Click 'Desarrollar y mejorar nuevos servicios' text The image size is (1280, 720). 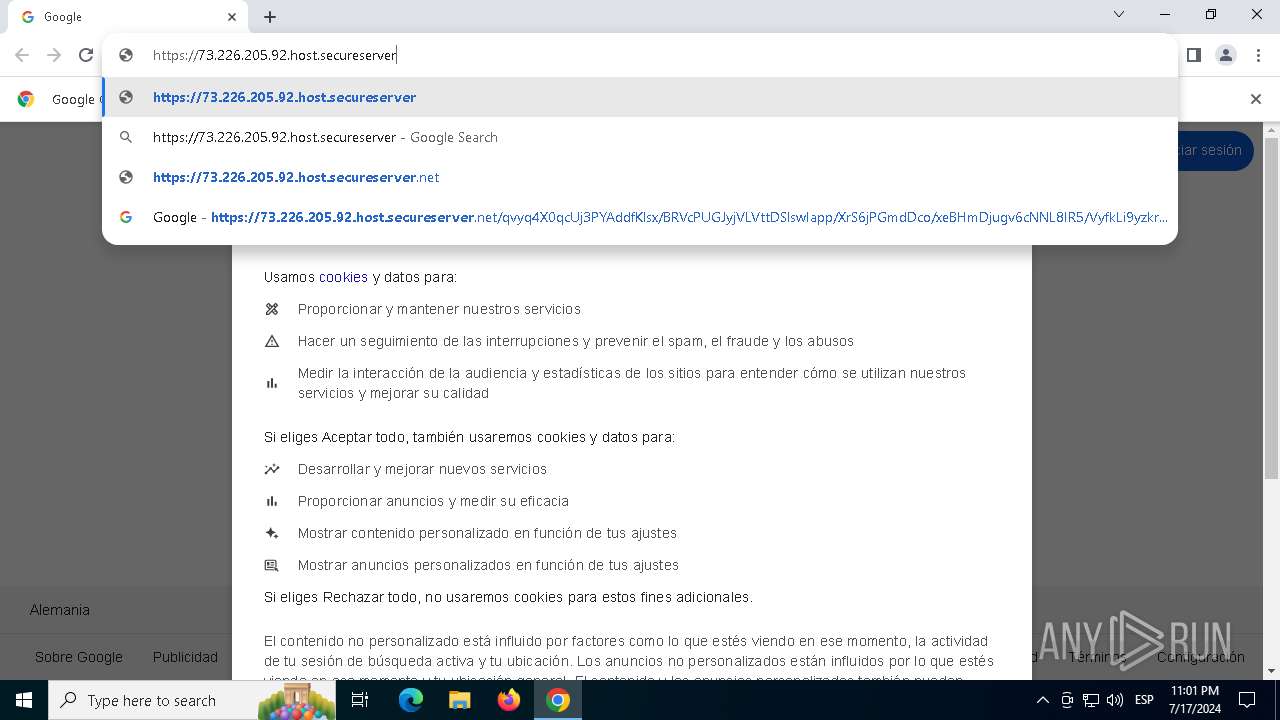pos(422,469)
